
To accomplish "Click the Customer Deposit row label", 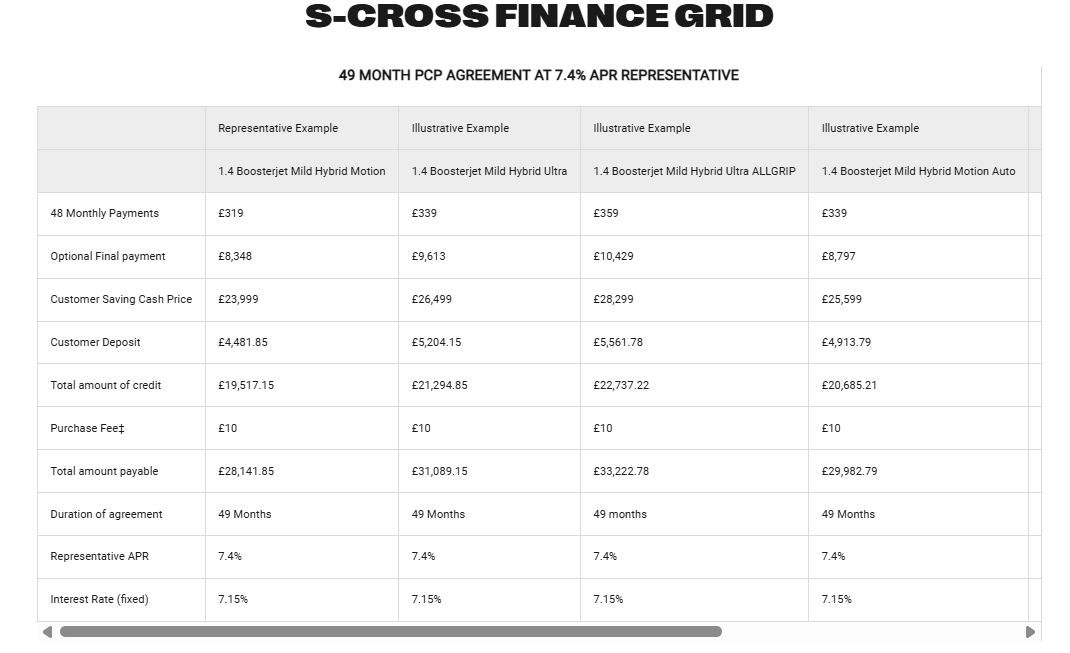I will click(x=95, y=342).
